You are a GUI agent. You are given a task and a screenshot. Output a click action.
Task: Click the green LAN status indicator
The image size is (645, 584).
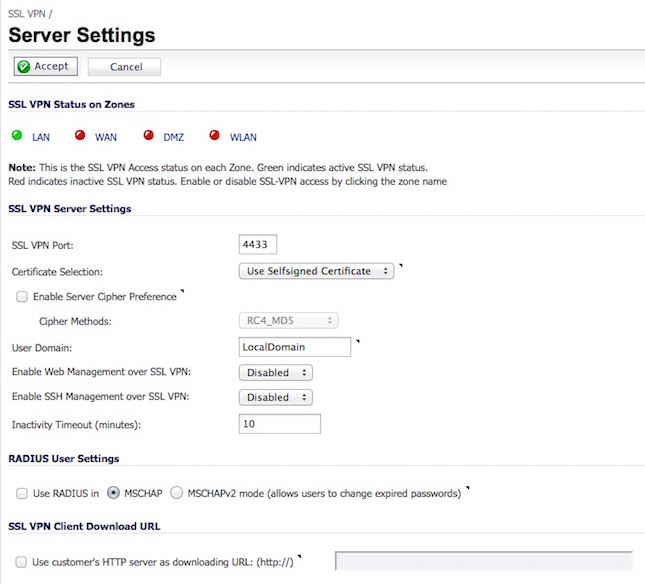17,135
